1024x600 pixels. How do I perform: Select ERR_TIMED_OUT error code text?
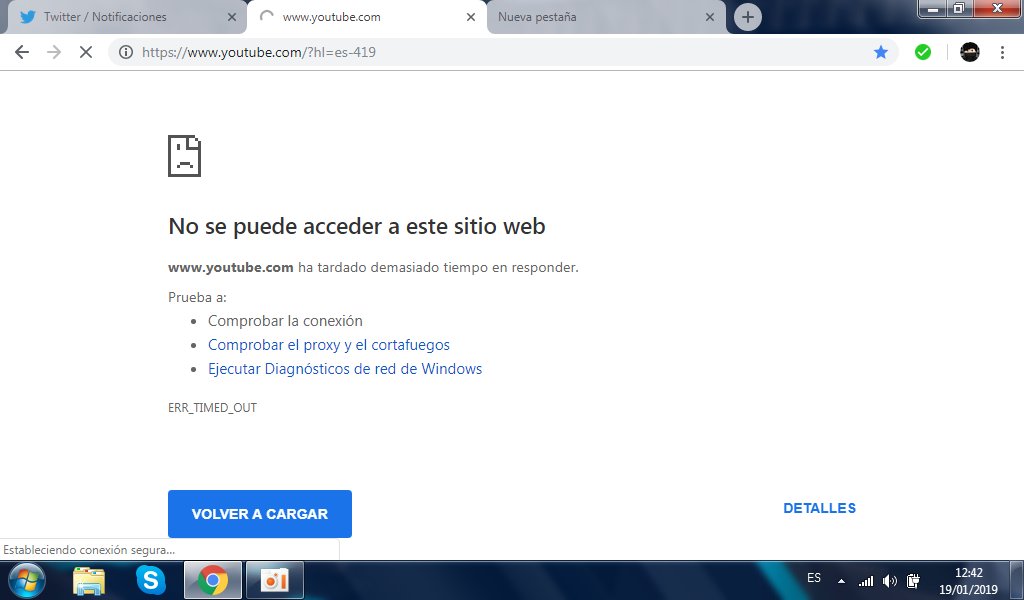pos(212,407)
